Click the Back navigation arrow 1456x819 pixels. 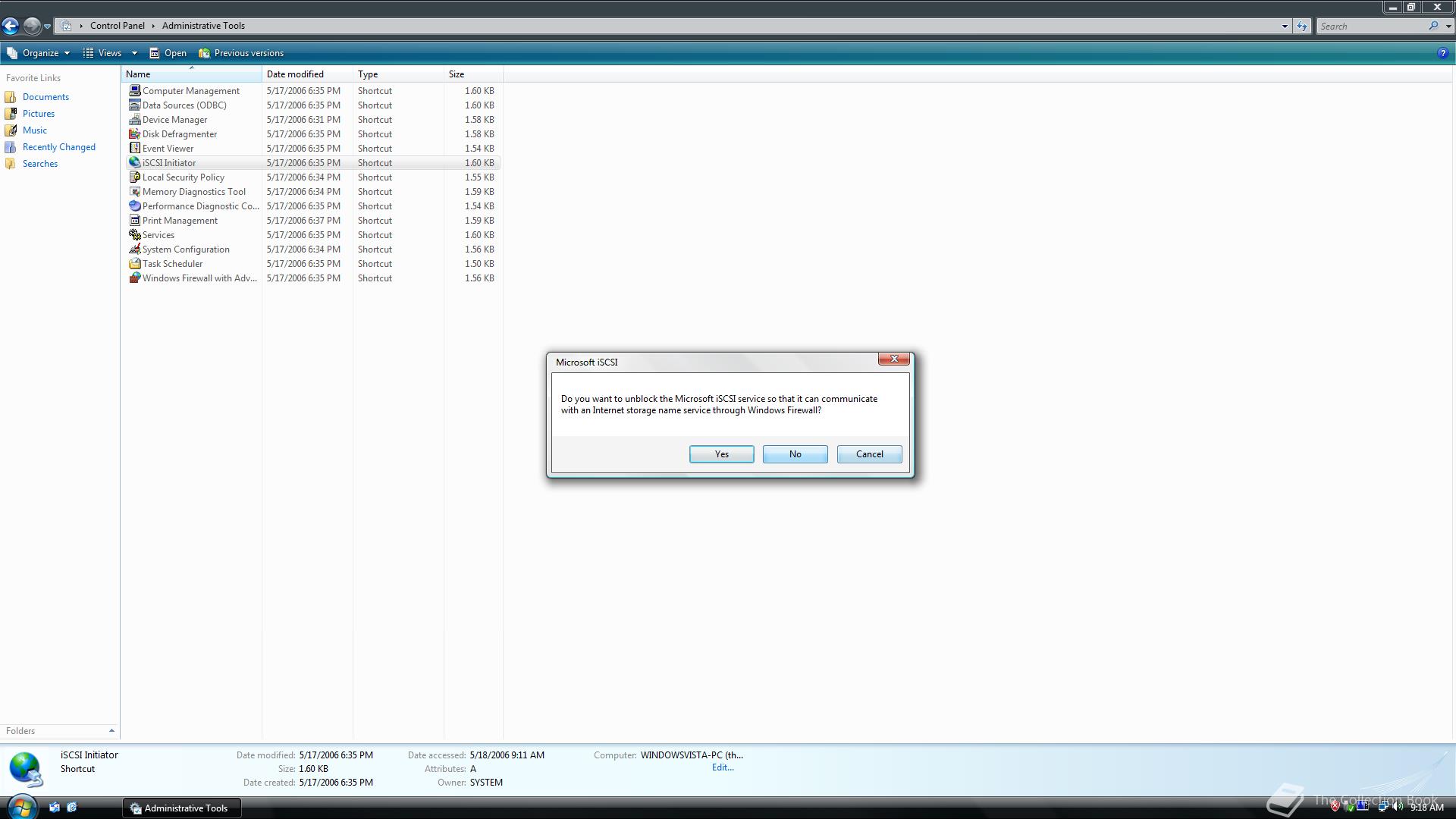[10, 26]
